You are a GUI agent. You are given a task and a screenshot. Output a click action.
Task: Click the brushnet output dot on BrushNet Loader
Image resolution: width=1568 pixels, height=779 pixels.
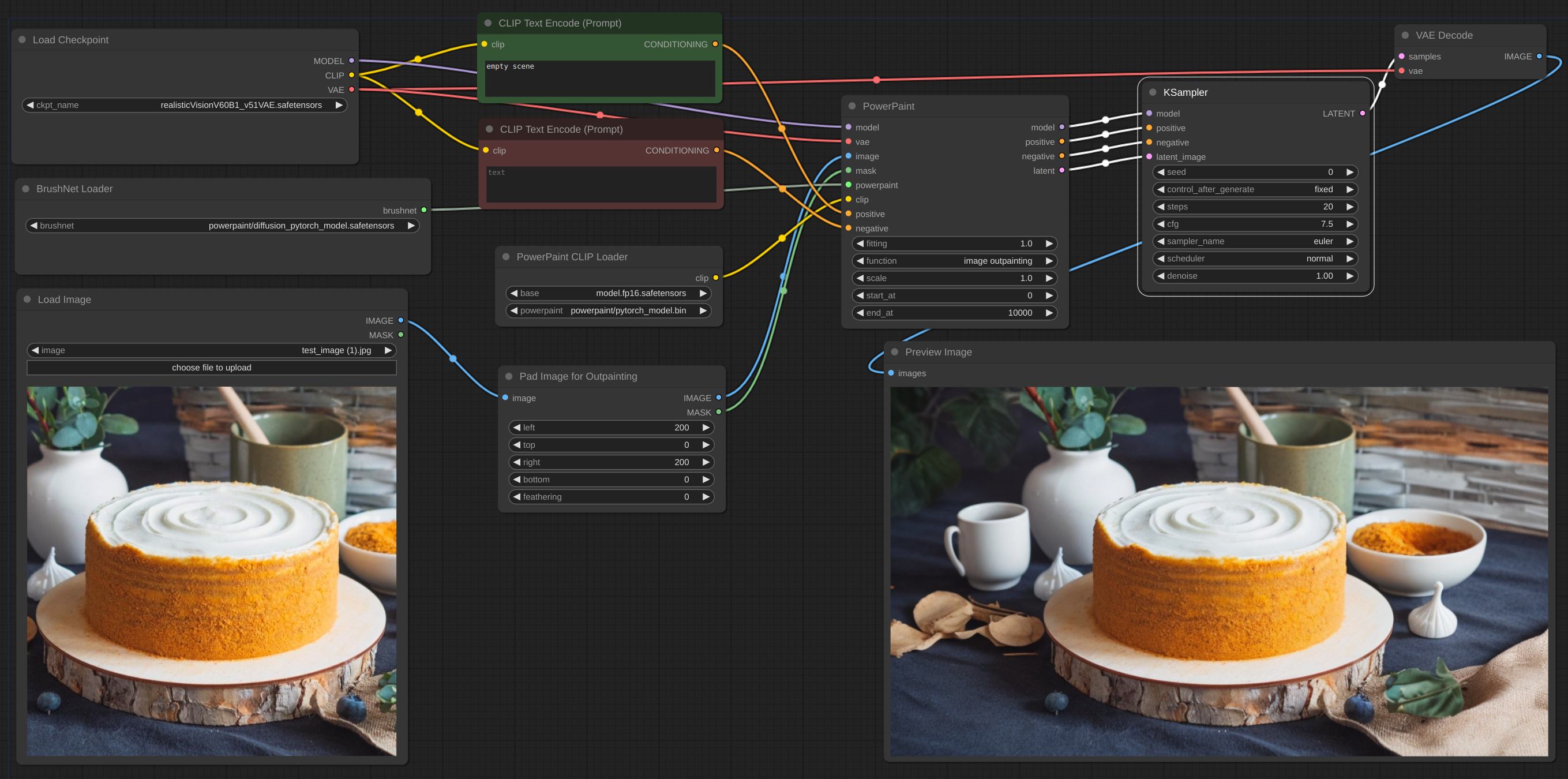pos(423,210)
